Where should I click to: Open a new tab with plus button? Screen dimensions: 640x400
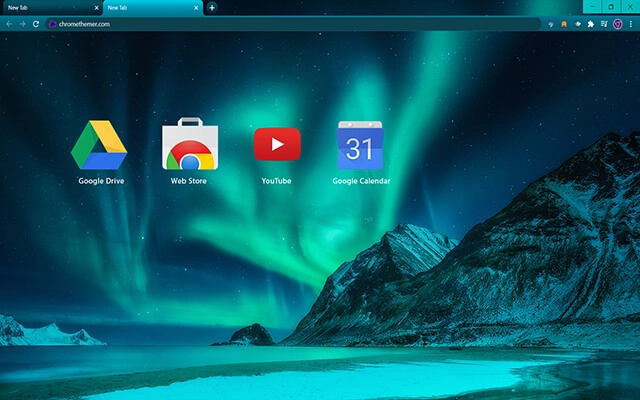(211, 8)
